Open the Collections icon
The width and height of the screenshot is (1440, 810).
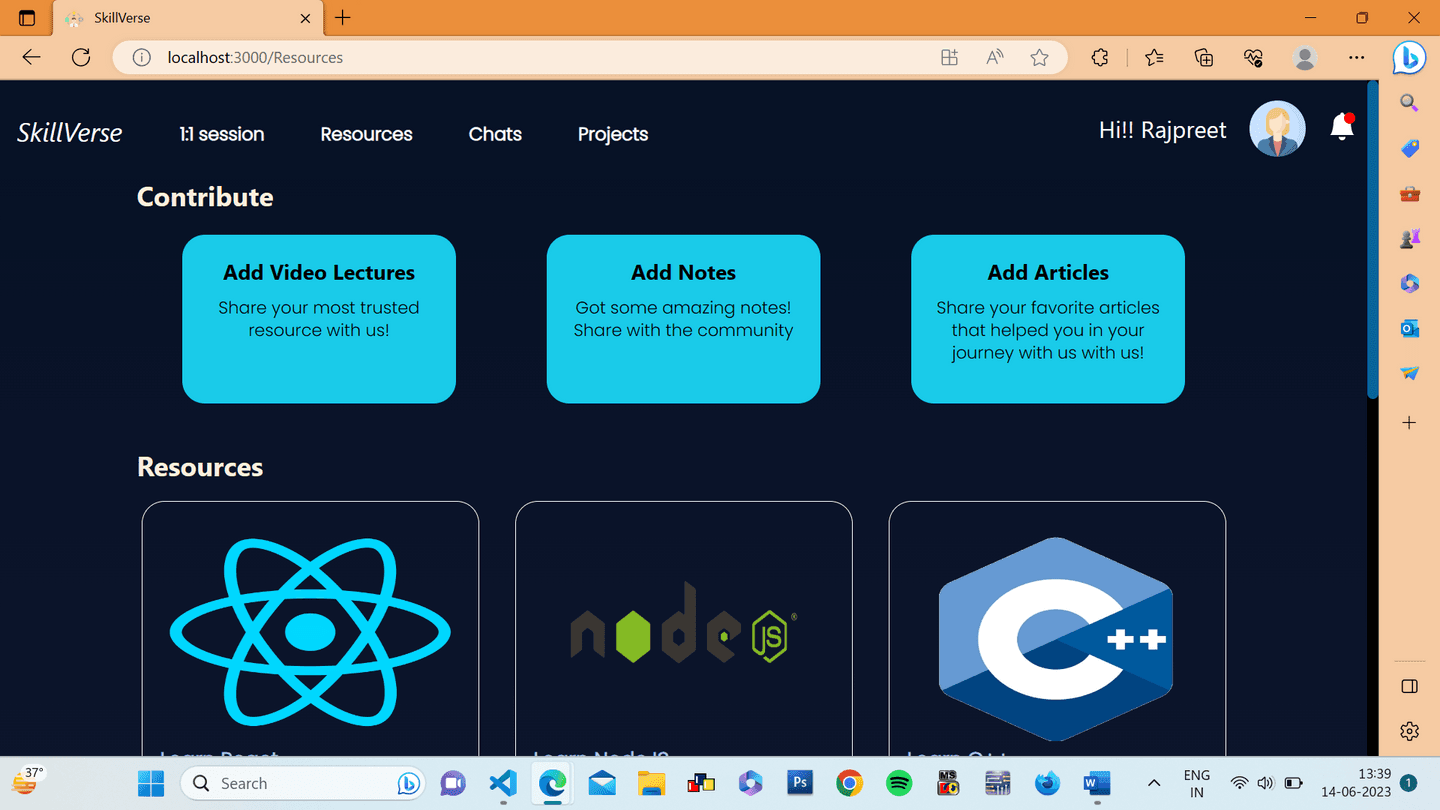(1204, 57)
